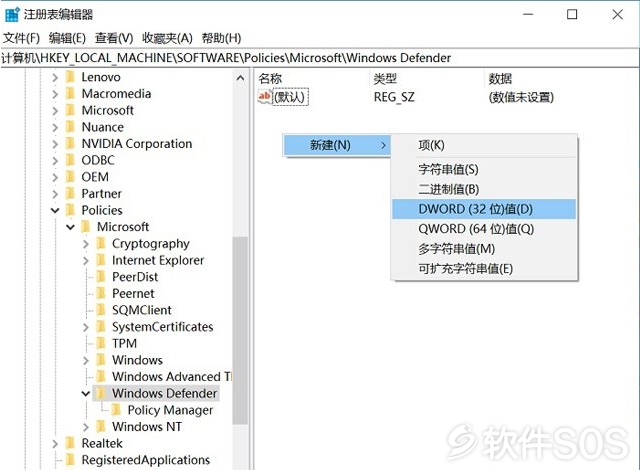Open the 查看(V) menu
The image size is (640, 470).
click(x=114, y=38)
